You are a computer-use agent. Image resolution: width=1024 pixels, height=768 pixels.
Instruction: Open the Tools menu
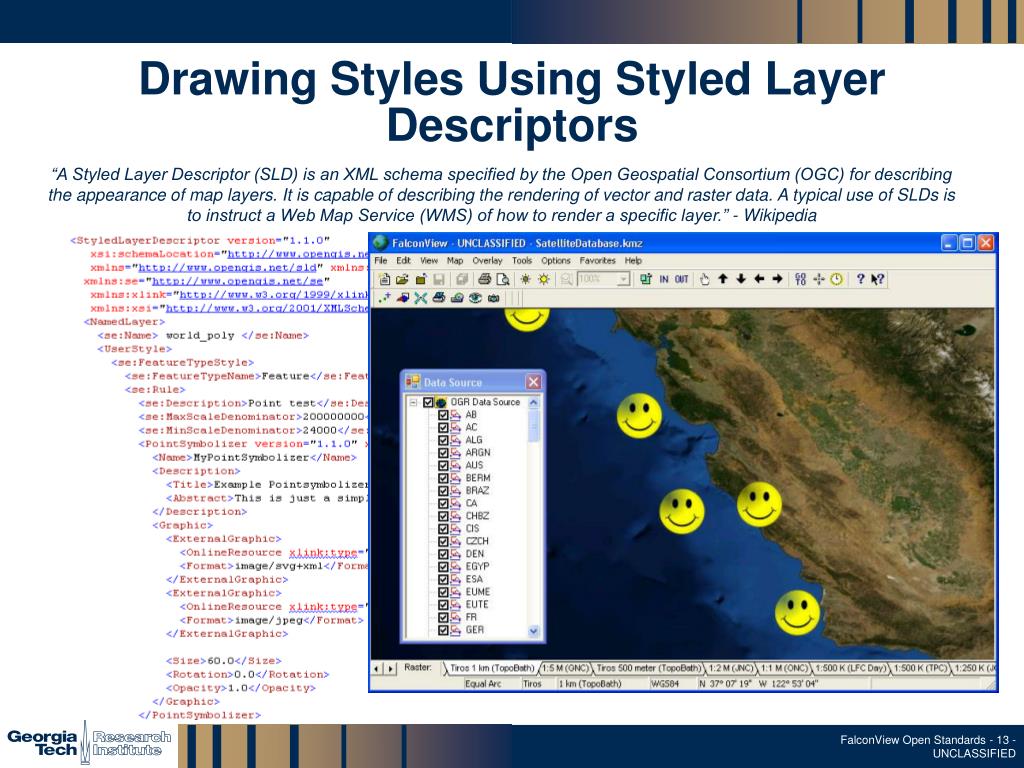(x=522, y=261)
